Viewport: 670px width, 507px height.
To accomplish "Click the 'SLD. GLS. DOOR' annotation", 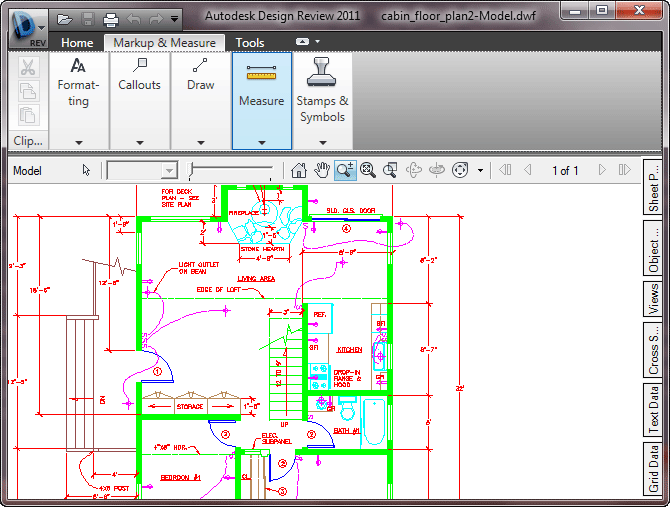I will click(351, 211).
